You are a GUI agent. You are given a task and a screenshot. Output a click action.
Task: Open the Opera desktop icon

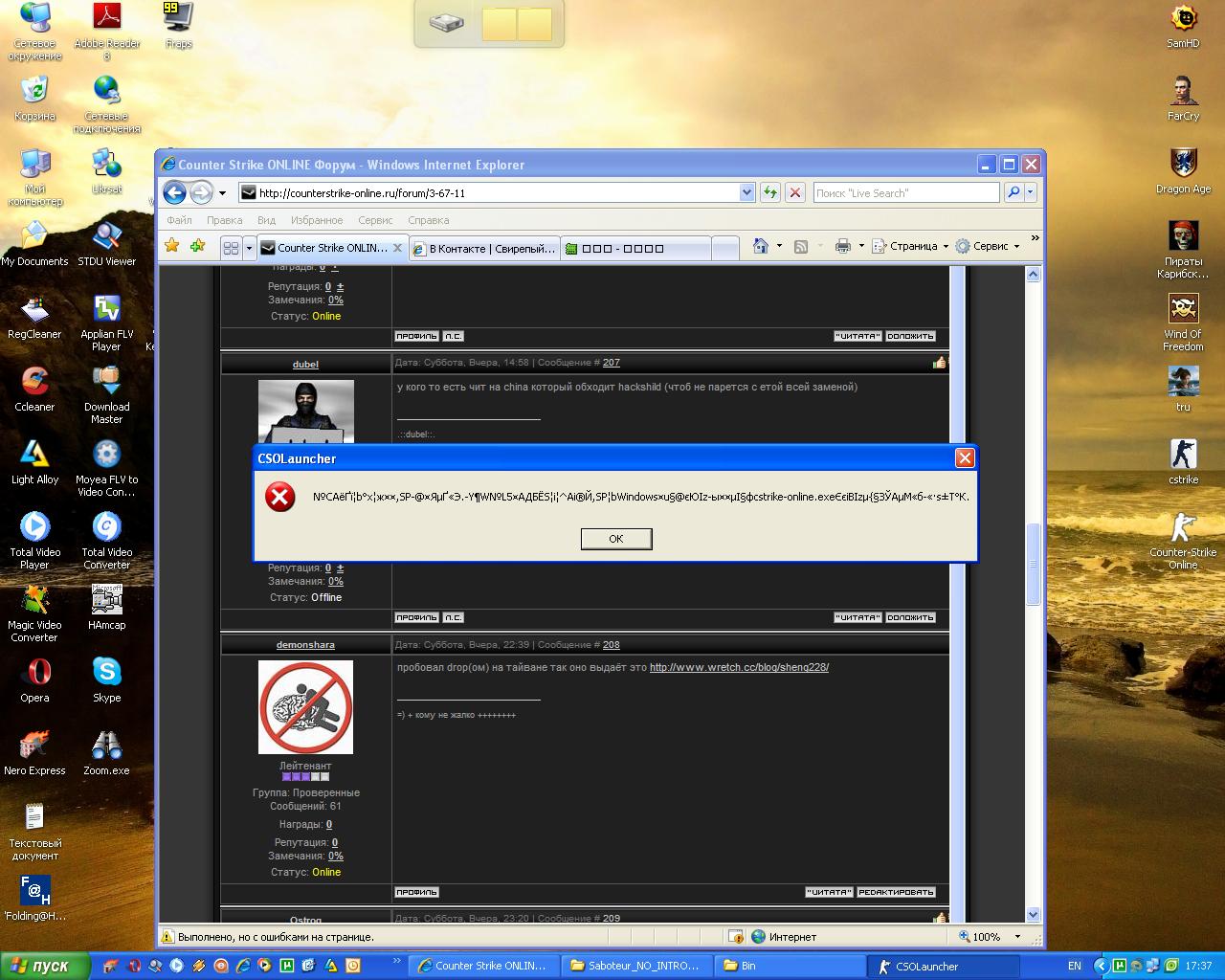pyautogui.click(x=34, y=680)
